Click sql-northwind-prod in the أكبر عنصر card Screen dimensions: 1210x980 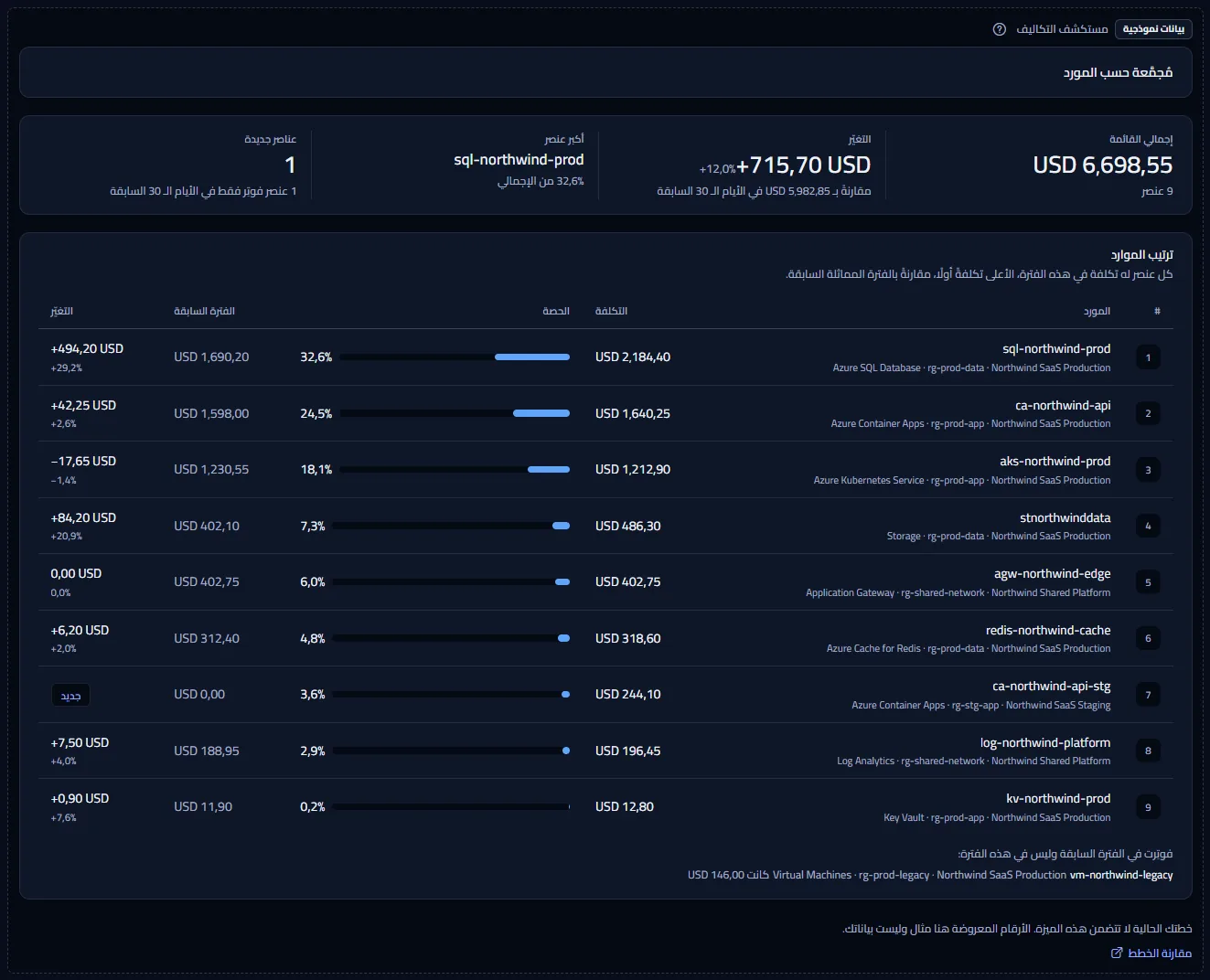[519, 159]
